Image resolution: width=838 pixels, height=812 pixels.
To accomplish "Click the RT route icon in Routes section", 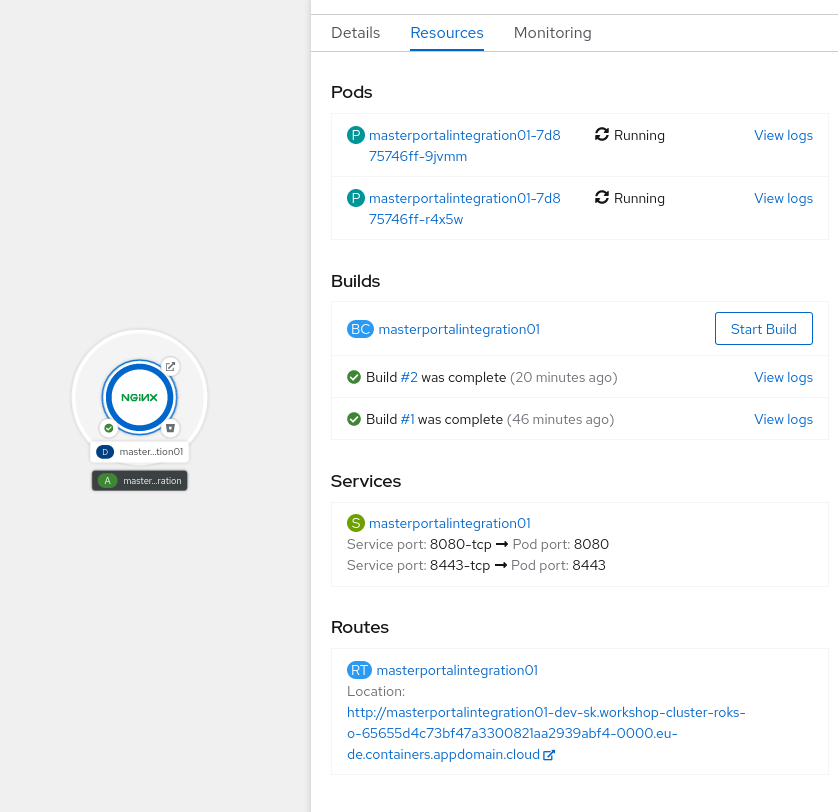I will [x=359, y=670].
